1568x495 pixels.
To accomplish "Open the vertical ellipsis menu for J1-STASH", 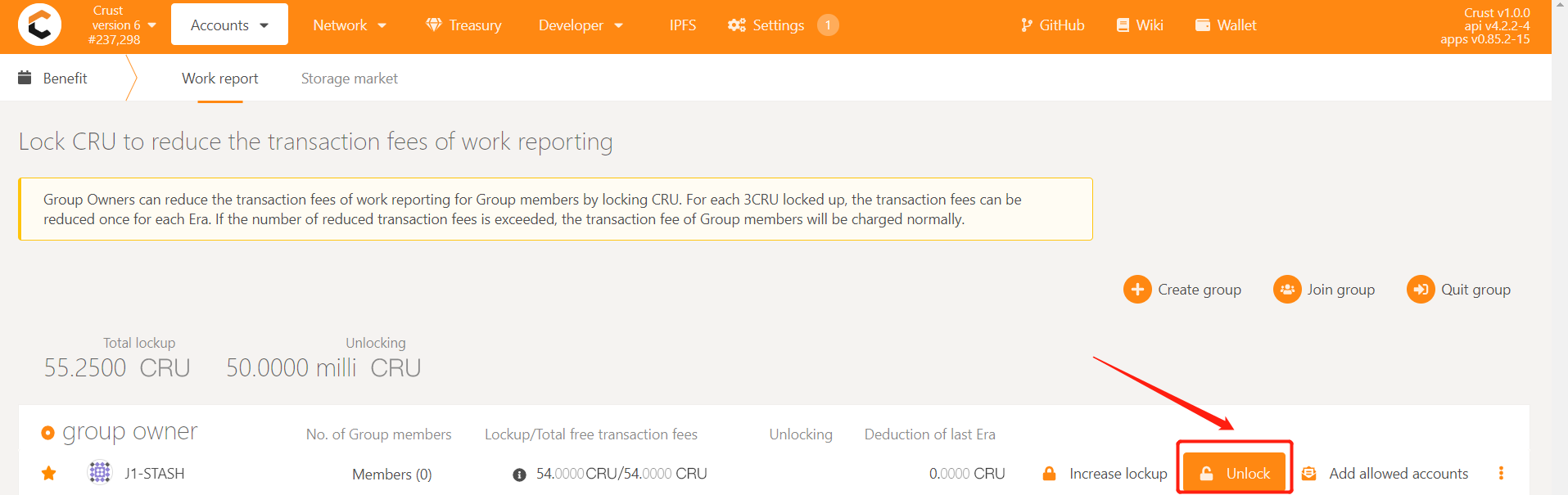I will pyautogui.click(x=1501, y=473).
